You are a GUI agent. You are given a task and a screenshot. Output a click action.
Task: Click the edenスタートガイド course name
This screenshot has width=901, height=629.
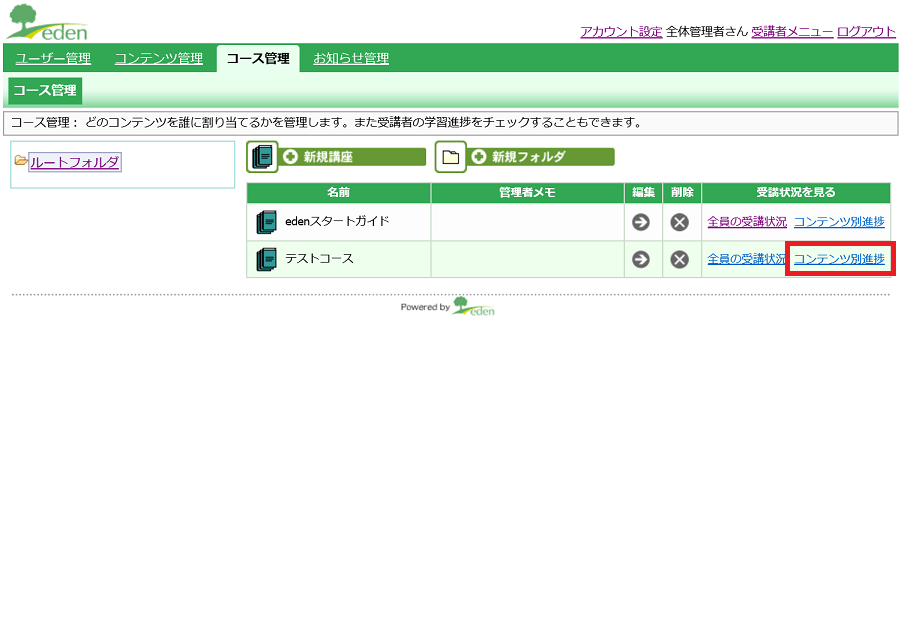pyautogui.click(x=337, y=221)
